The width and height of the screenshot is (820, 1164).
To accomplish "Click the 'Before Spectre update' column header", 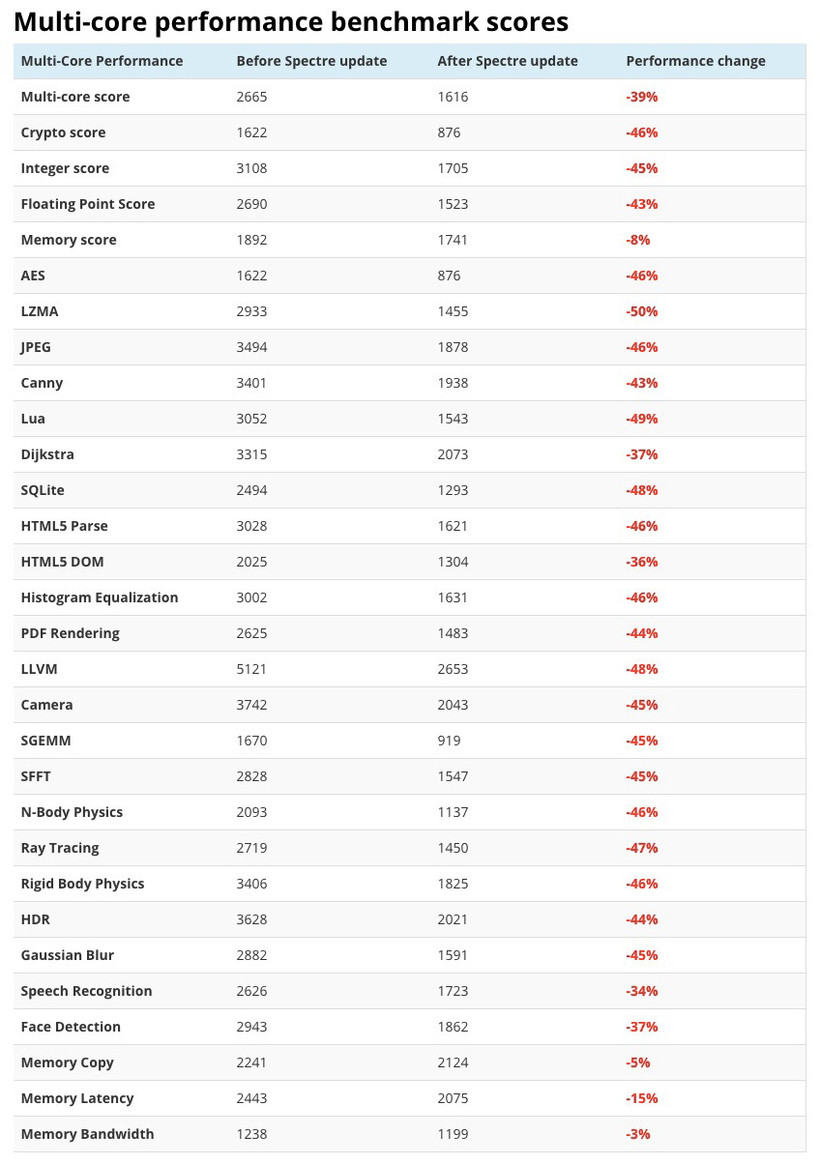I will pyautogui.click(x=311, y=61).
